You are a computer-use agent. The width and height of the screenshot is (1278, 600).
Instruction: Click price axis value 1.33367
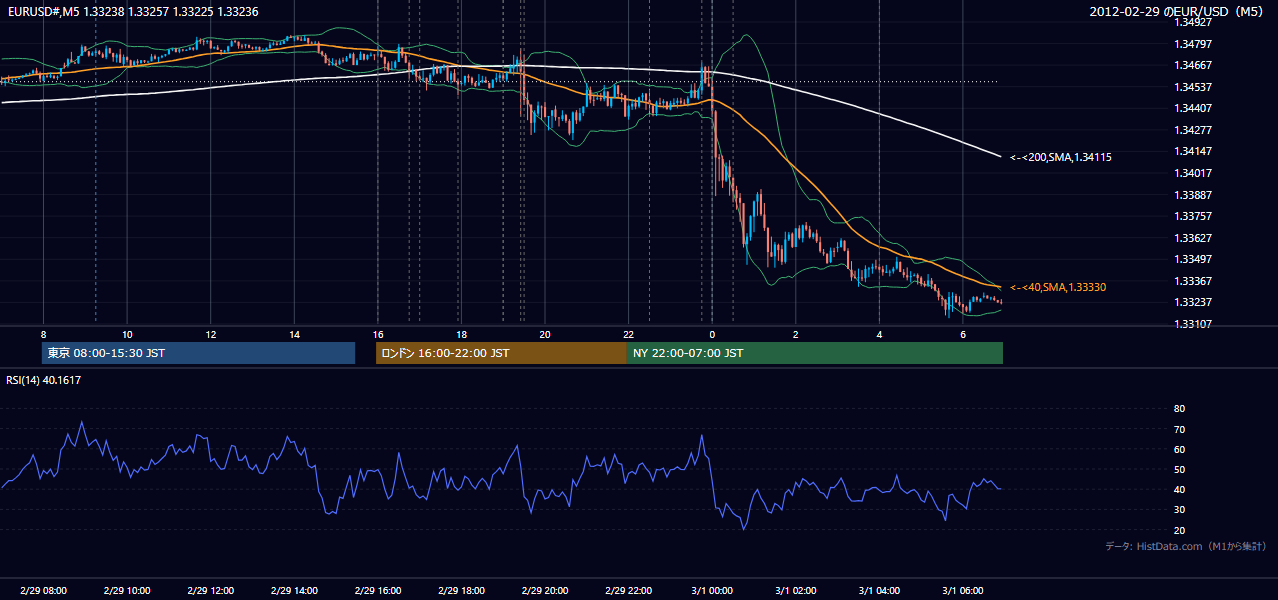pos(1192,281)
